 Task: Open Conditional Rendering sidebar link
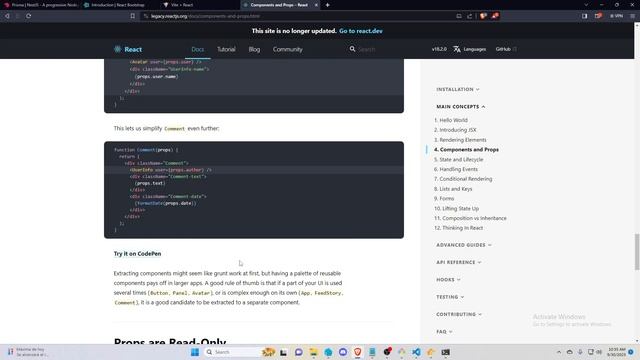[463, 179]
